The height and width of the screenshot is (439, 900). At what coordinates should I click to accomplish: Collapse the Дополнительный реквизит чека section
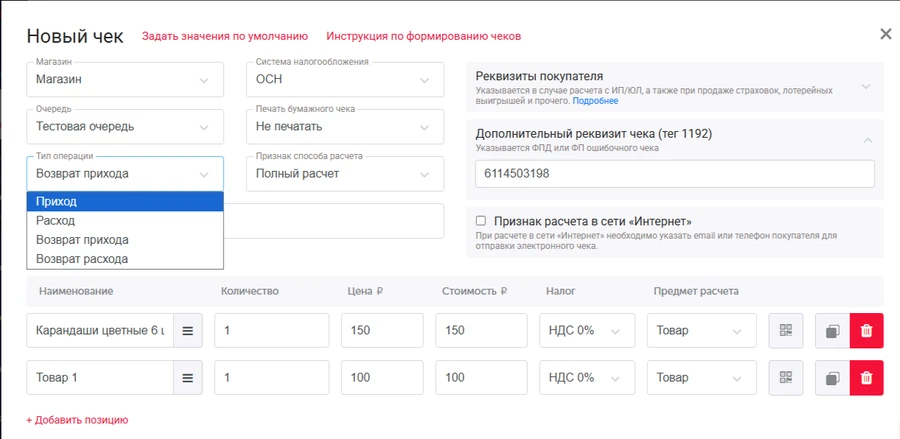click(866, 139)
